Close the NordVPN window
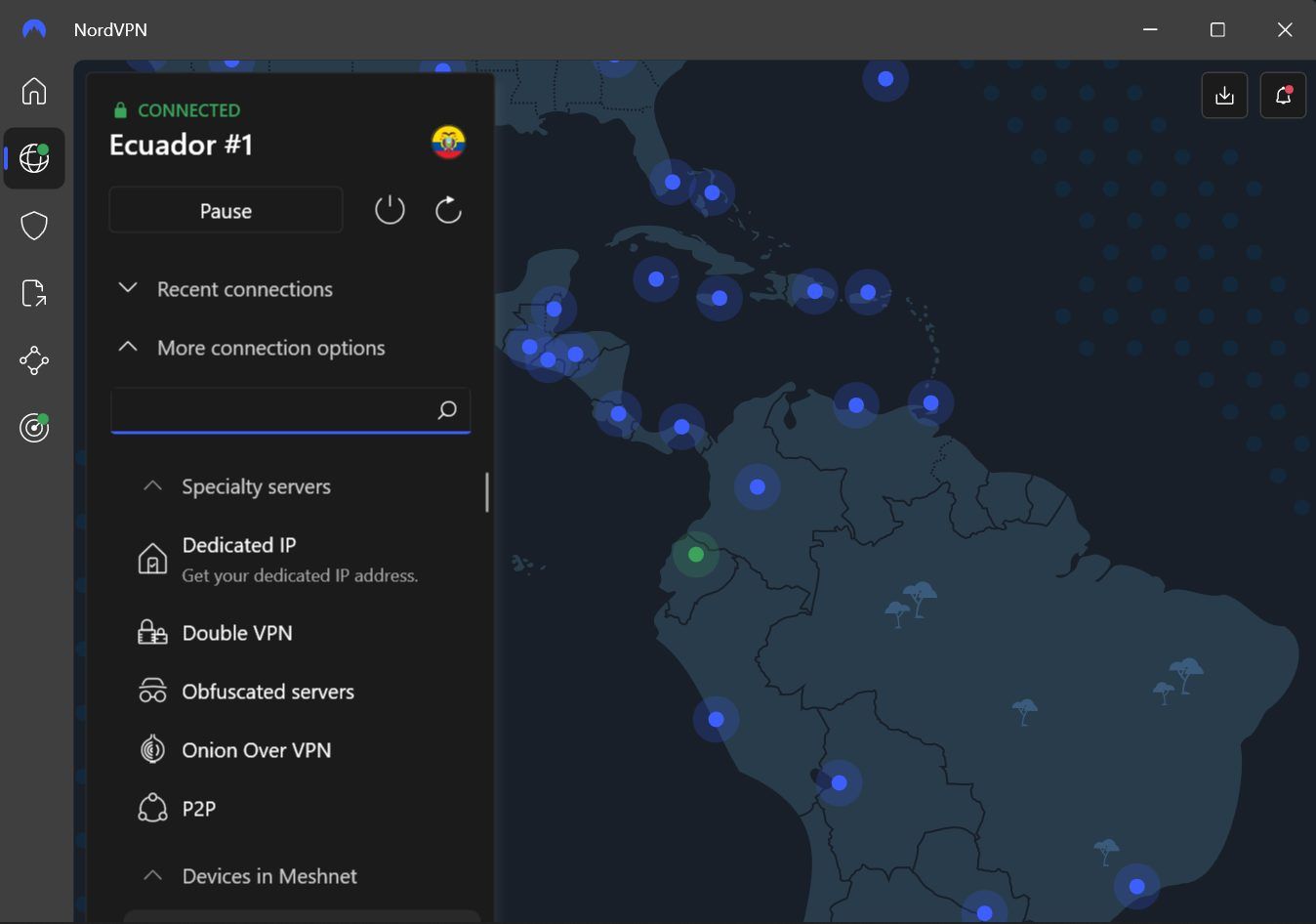The image size is (1316, 924). click(x=1285, y=29)
